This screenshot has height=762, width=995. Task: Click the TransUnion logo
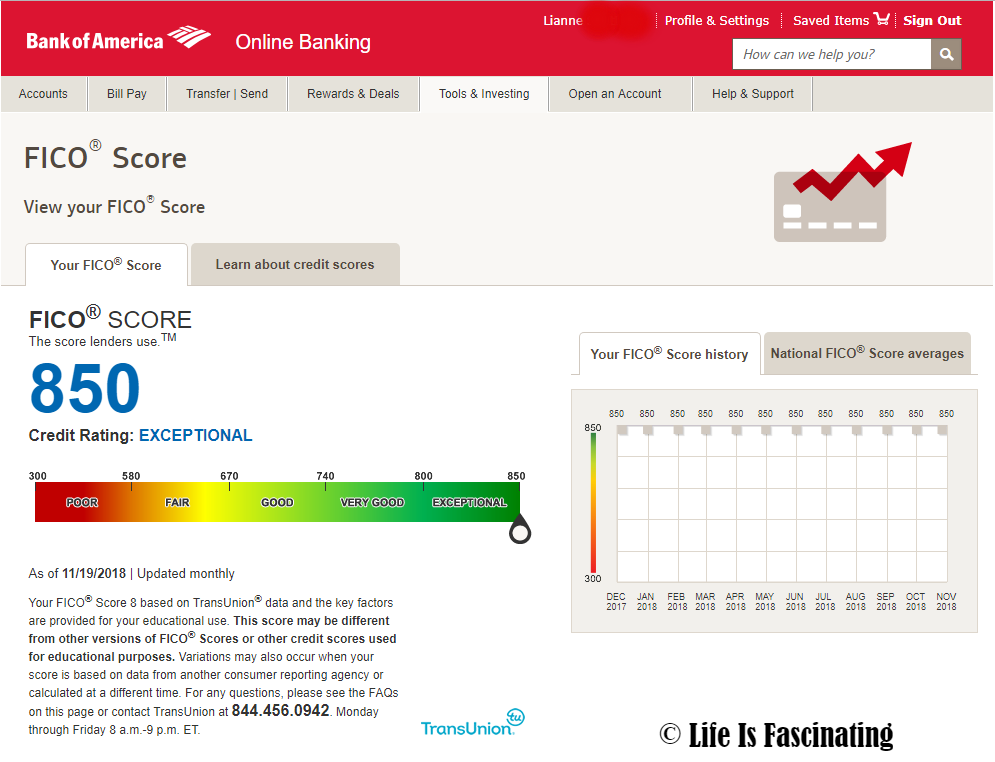473,723
